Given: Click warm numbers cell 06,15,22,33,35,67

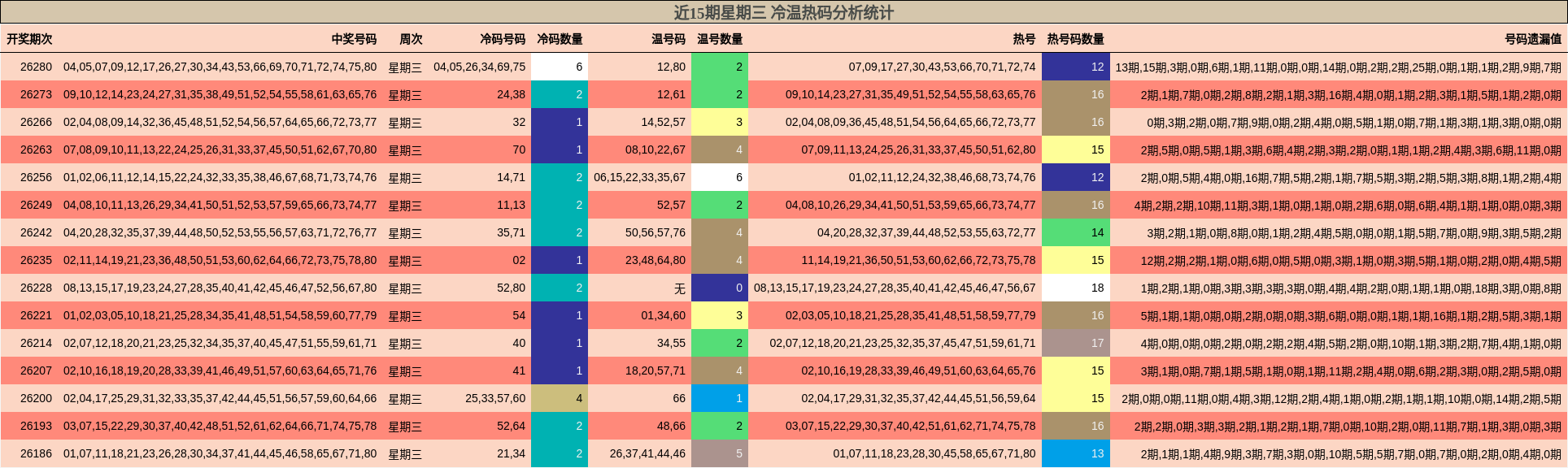Looking at the screenshot, I should tap(640, 177).
